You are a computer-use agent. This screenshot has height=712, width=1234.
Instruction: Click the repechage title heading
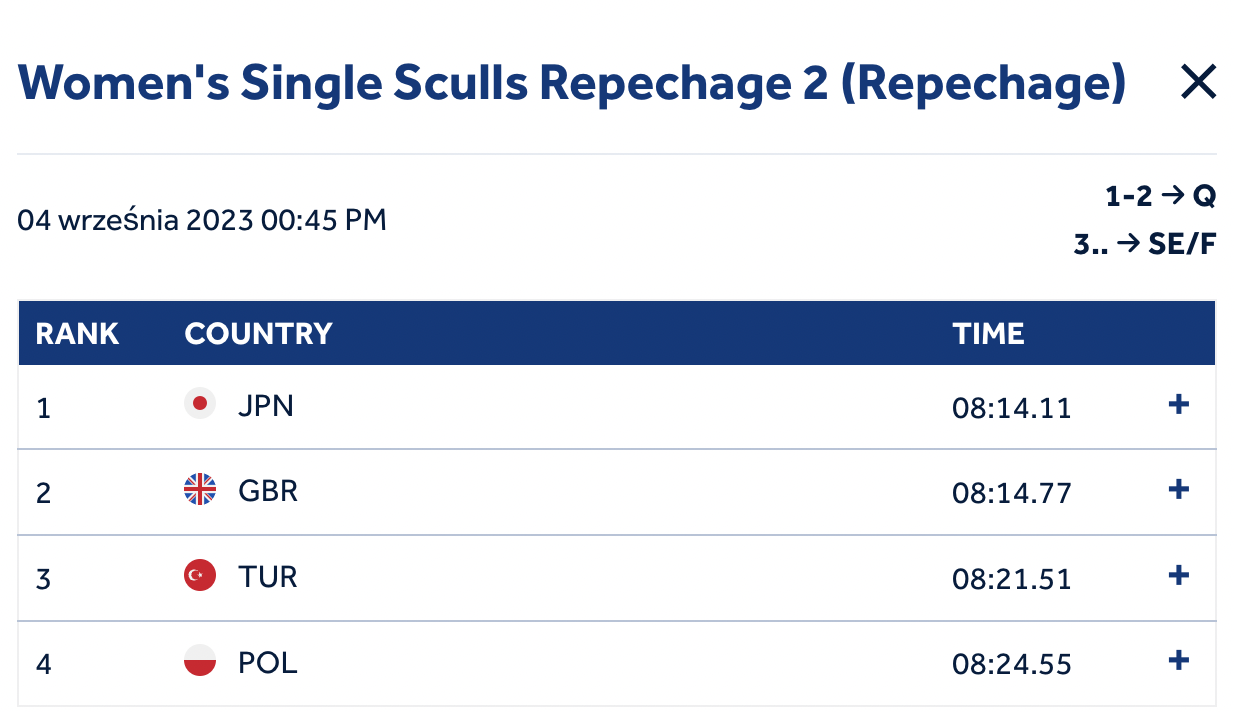pyautogui.click(x=572, y=83)
